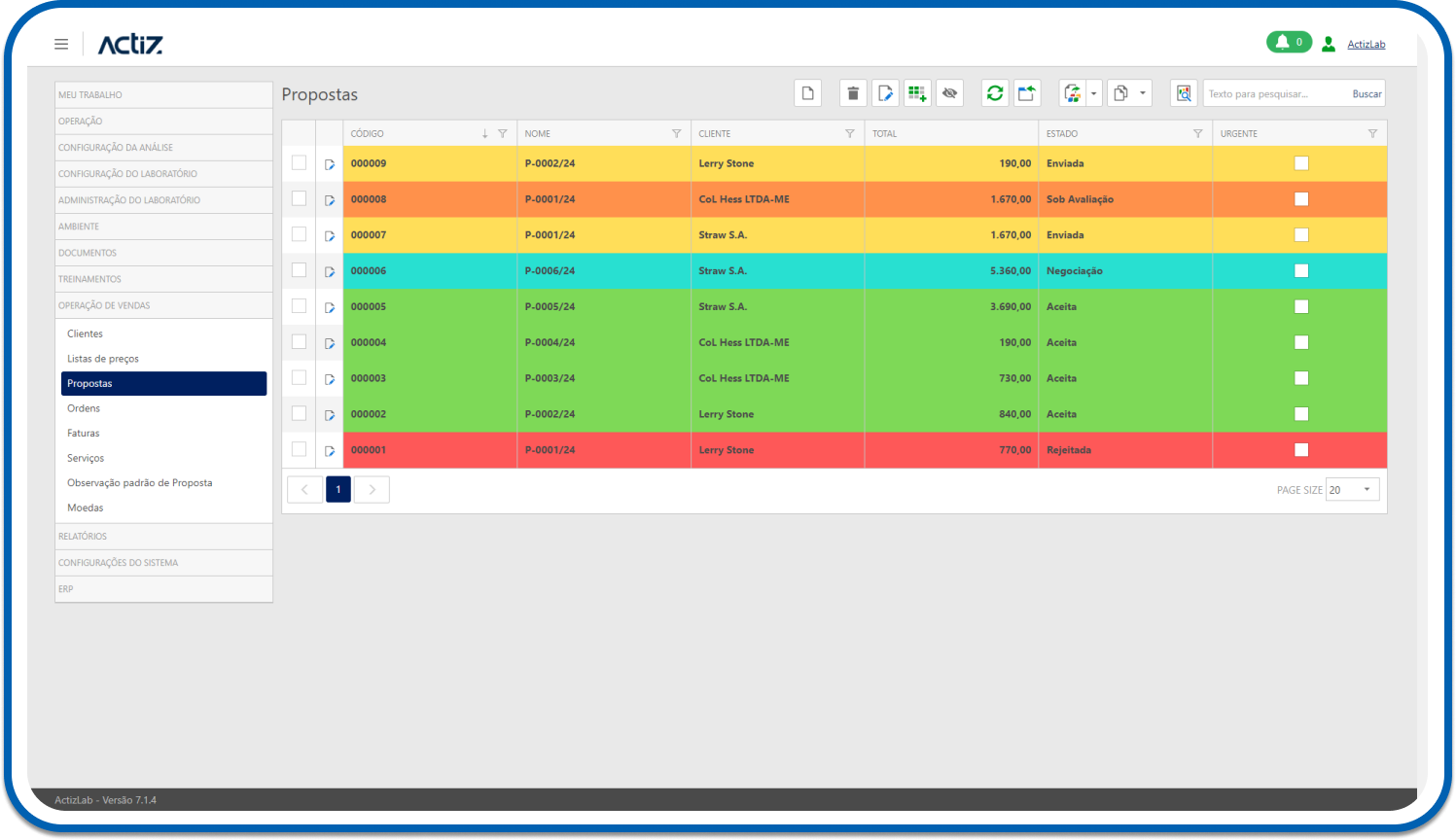
Task: Expand the Meu Trabalho section
Action: tap(163, 94)
